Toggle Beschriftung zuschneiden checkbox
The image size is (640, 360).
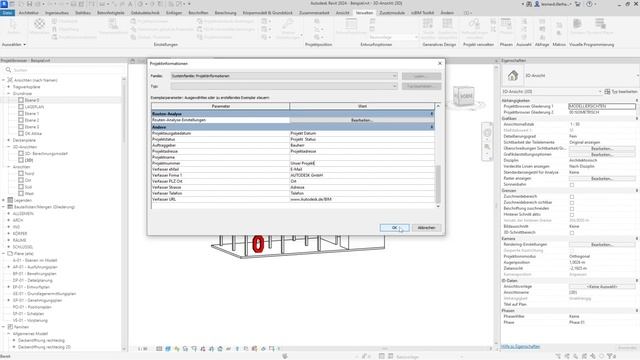572,209
